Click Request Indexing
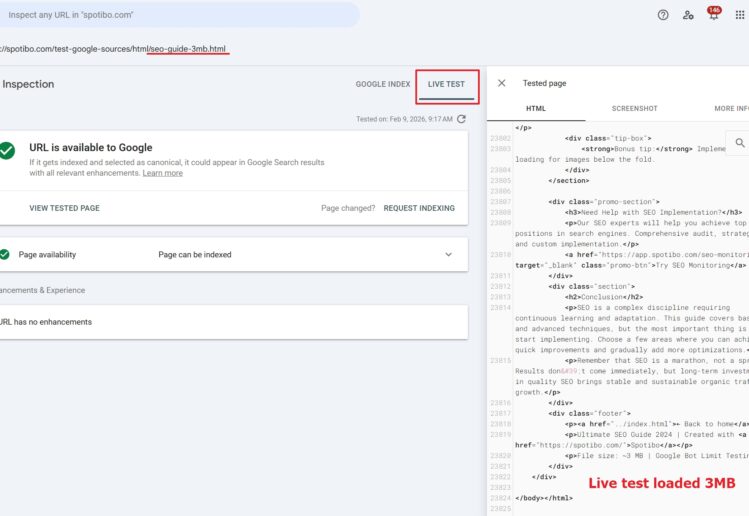Screen dimensions: 749x516 (419, 208)
